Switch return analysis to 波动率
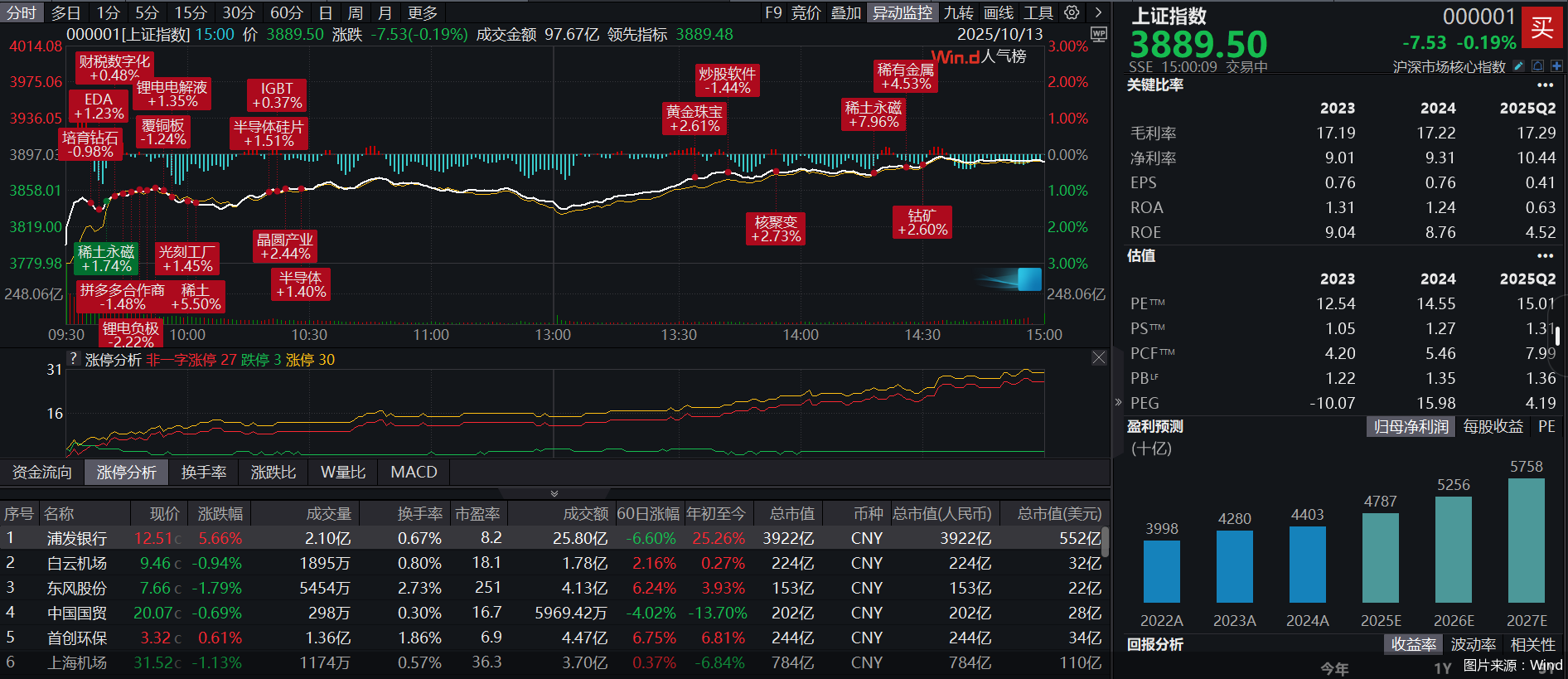 (1473, 645)
